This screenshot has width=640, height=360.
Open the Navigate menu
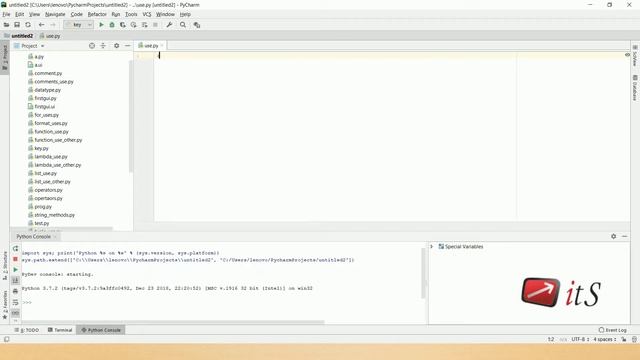(55, 14)
